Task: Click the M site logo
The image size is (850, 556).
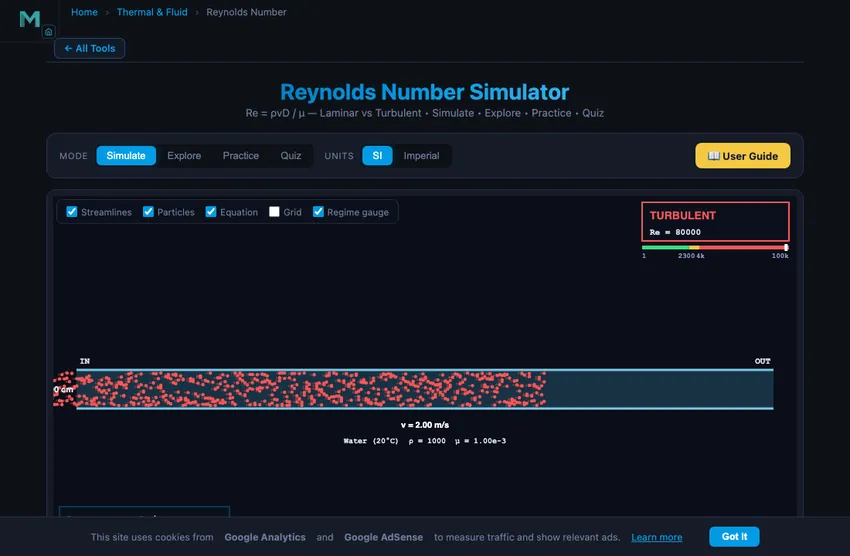Action: pos(30,19)
